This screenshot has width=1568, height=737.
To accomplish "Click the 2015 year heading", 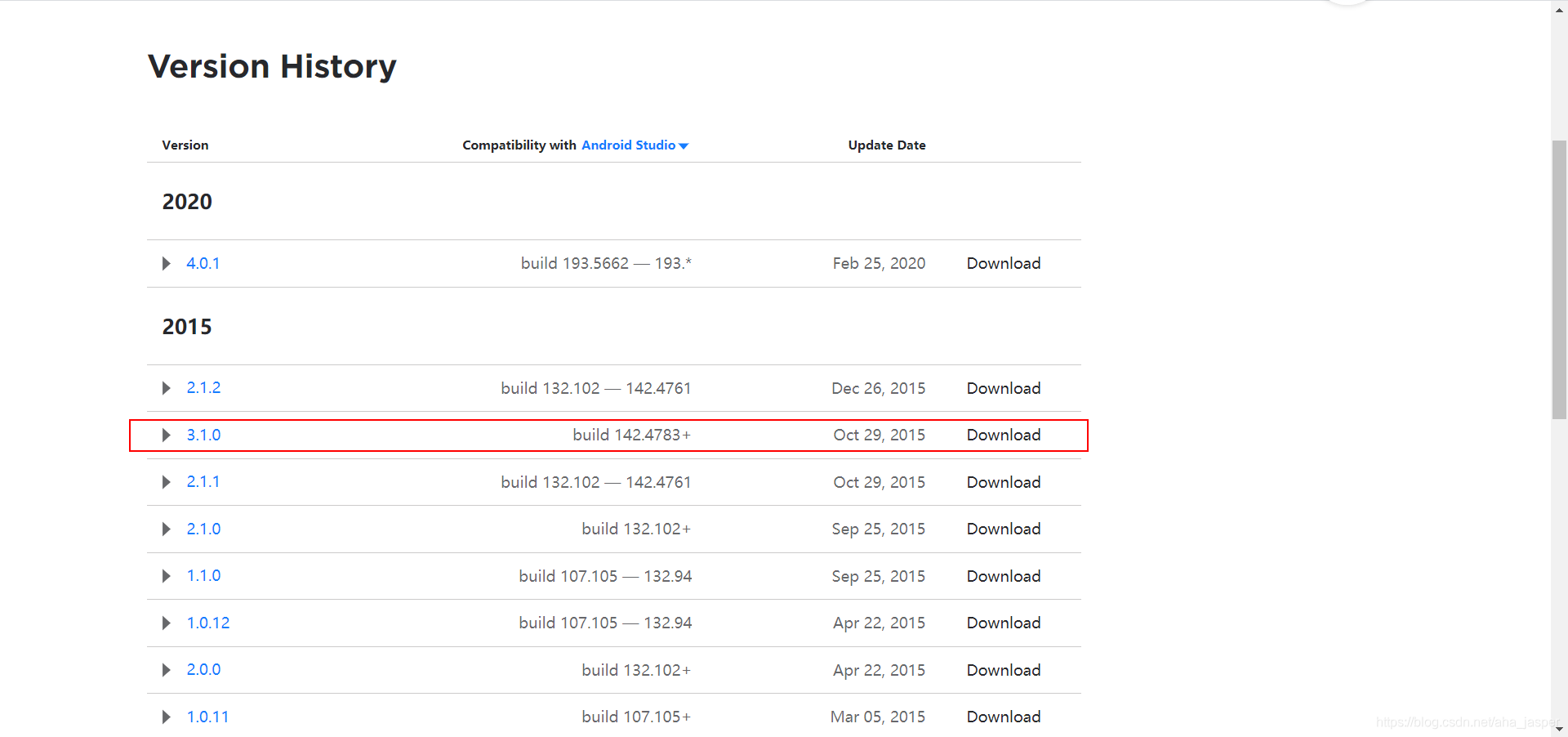I will pos(187,327).
